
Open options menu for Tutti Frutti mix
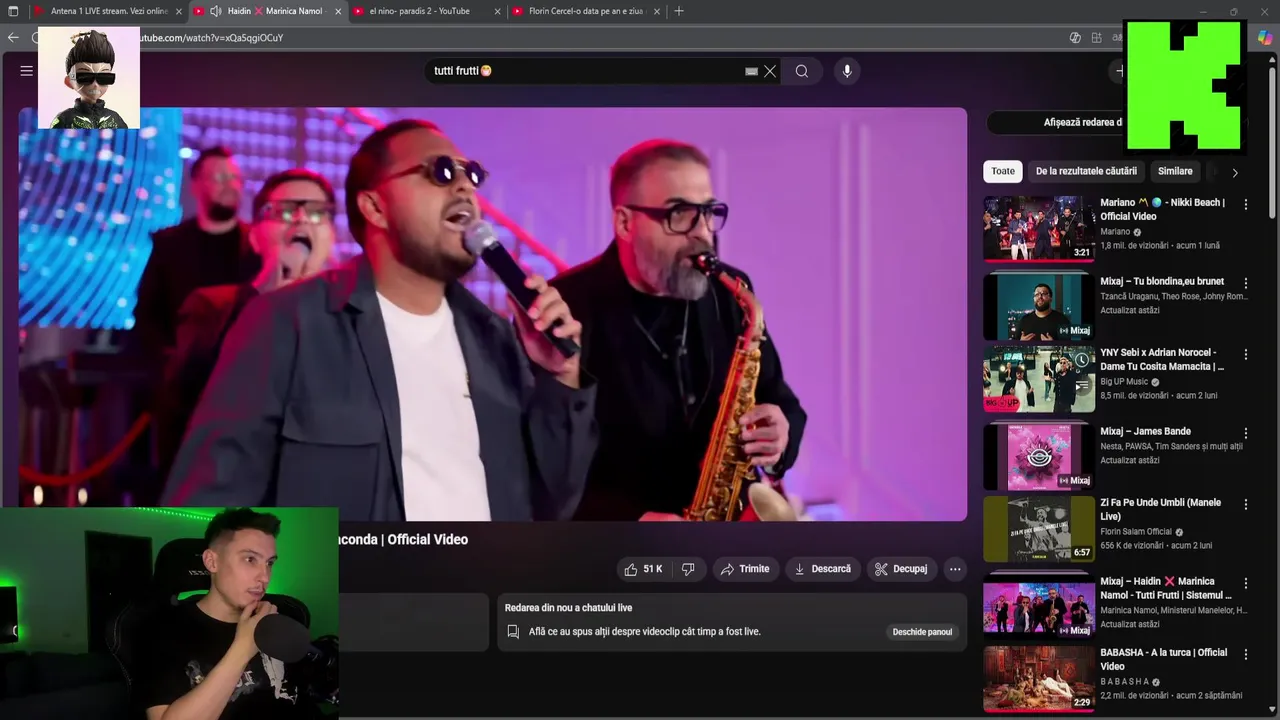(1246, 583)
